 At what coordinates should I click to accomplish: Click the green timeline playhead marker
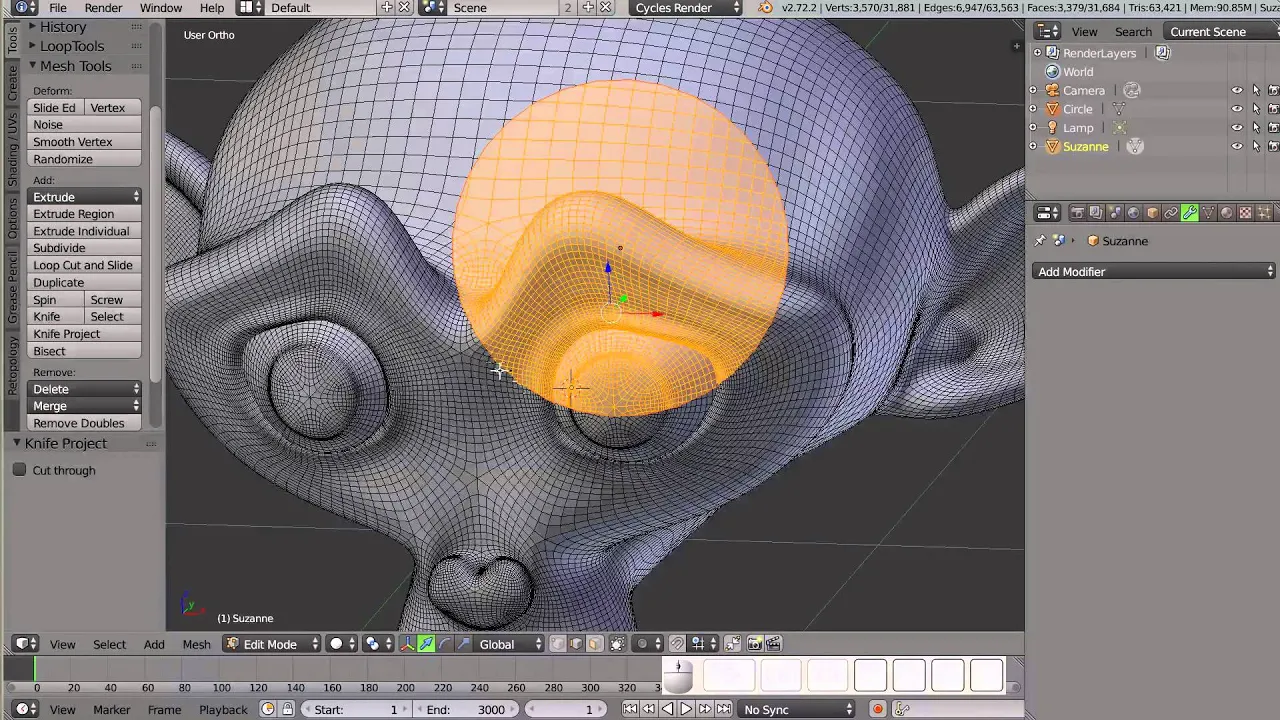pos(35,667)
